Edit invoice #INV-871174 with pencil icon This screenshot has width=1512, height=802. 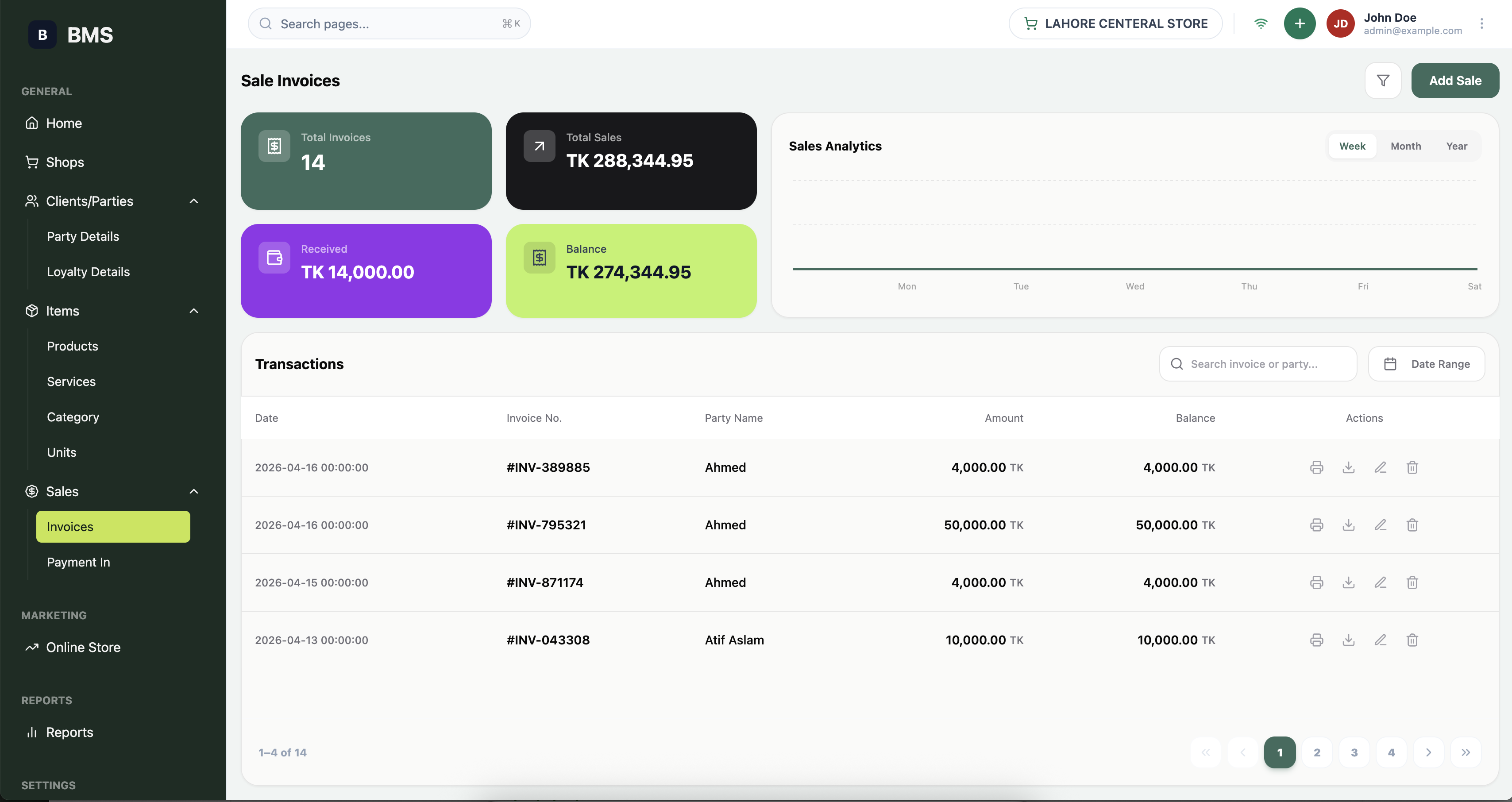[x=1380, y=582]
